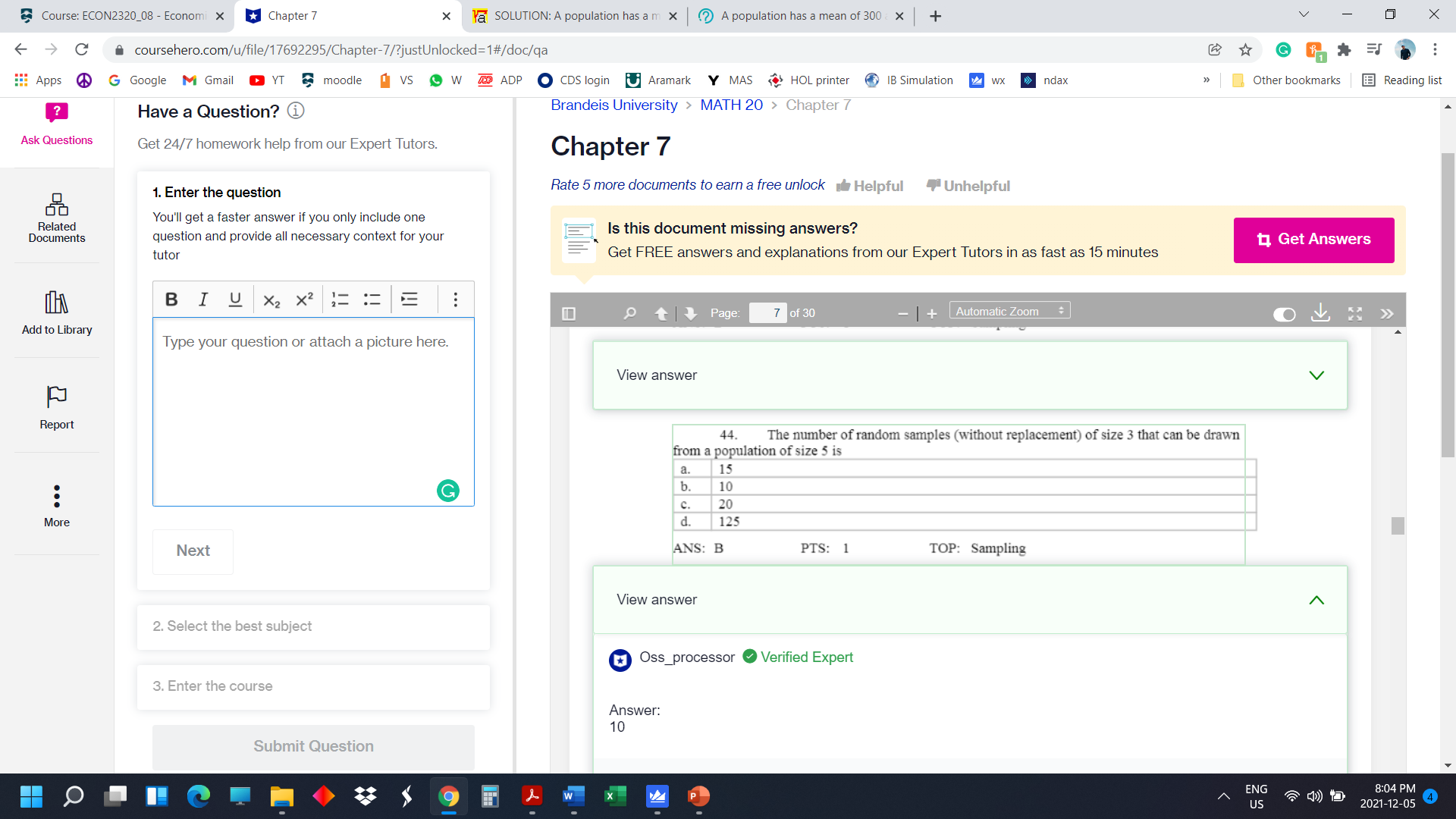
Task: Open the Automatic Zoom dropdown
Action: coord(1009,310)
